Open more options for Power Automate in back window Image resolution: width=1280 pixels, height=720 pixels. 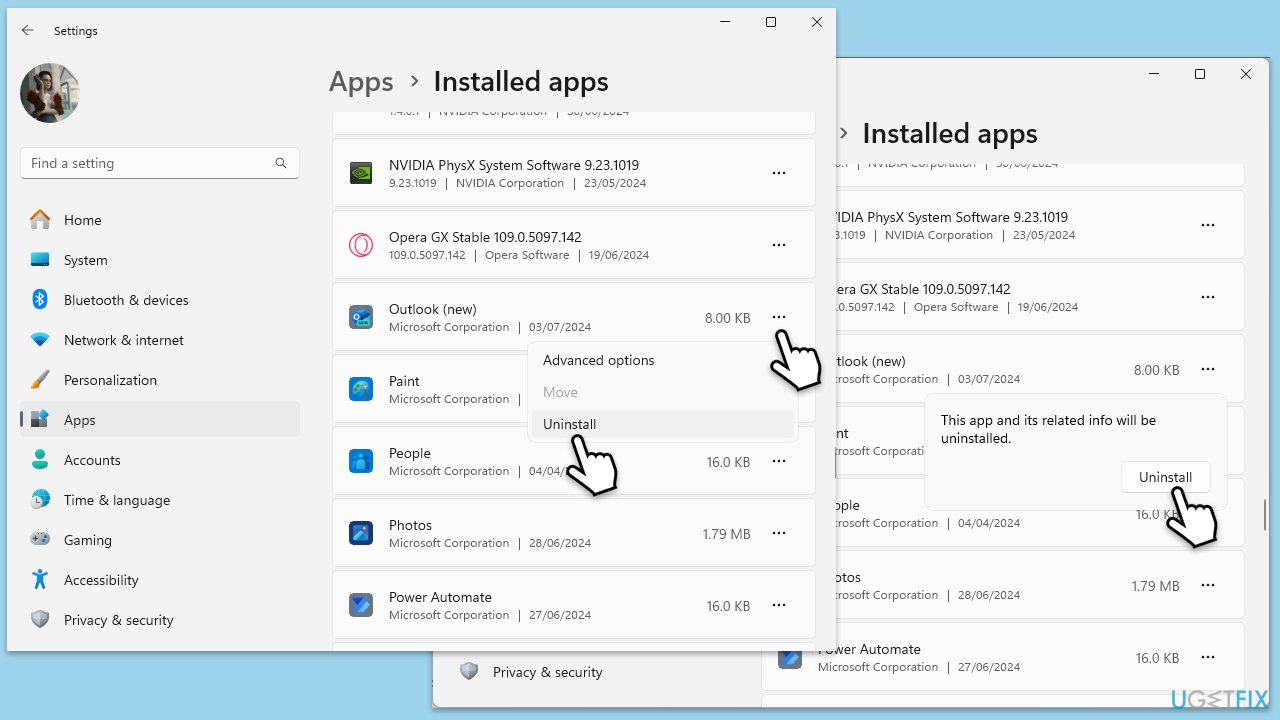click(x=1208, y=657)
